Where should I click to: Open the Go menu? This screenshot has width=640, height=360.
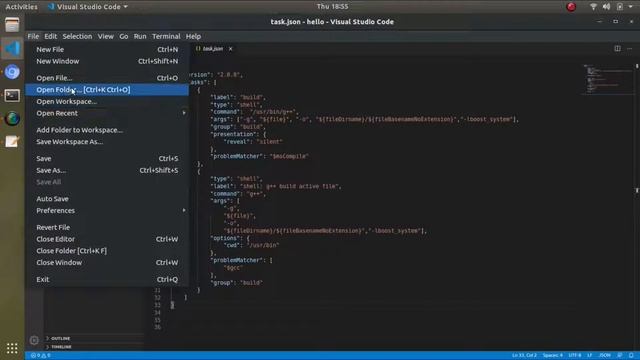click(x=124, y=36)
